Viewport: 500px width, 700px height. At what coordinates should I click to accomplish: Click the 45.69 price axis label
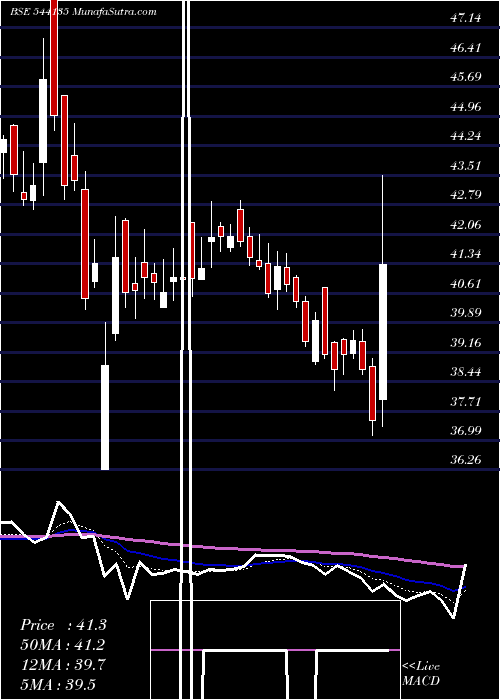click(x=466, y=77)
